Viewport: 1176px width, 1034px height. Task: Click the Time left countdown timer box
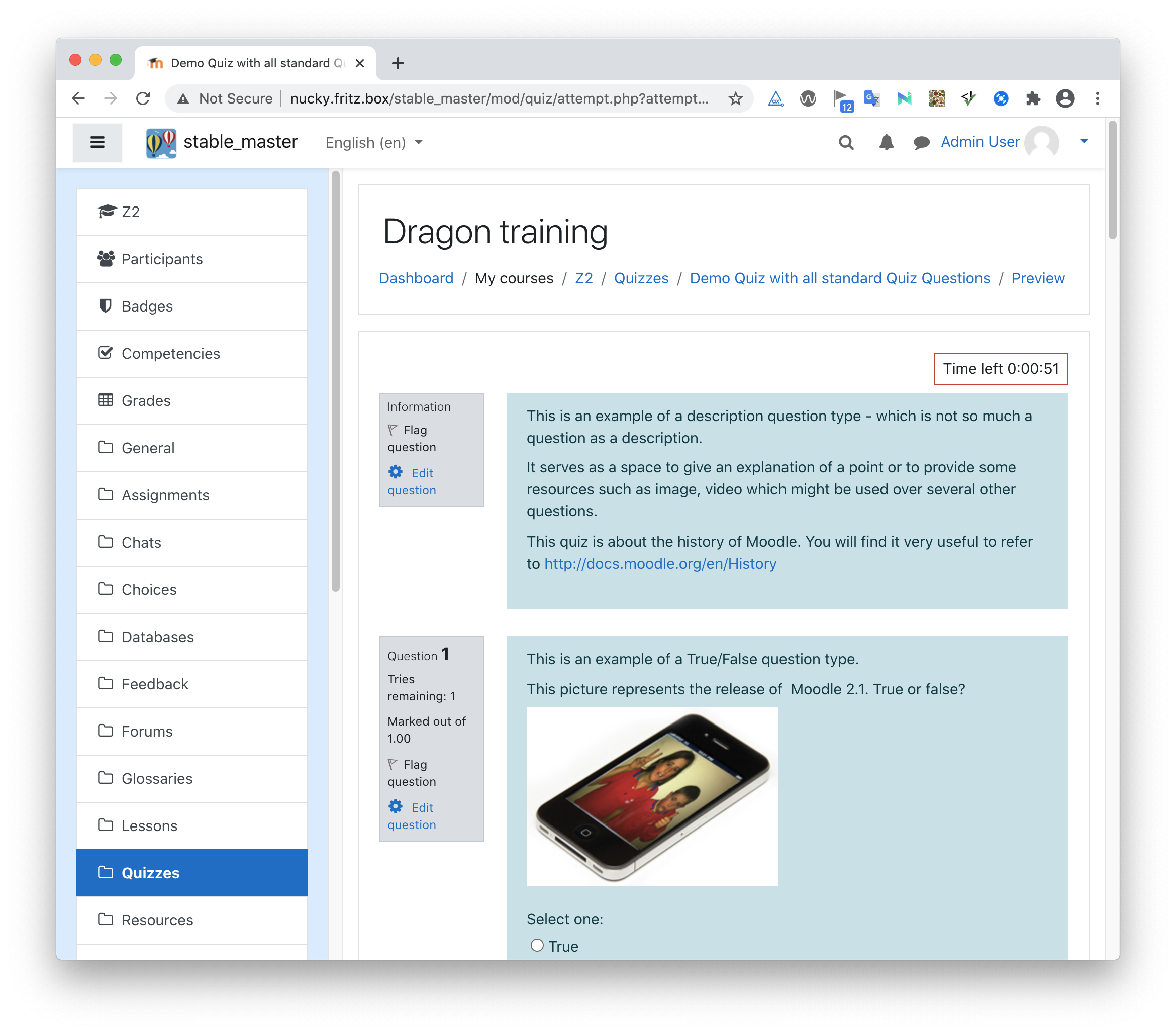(1001, 368)
